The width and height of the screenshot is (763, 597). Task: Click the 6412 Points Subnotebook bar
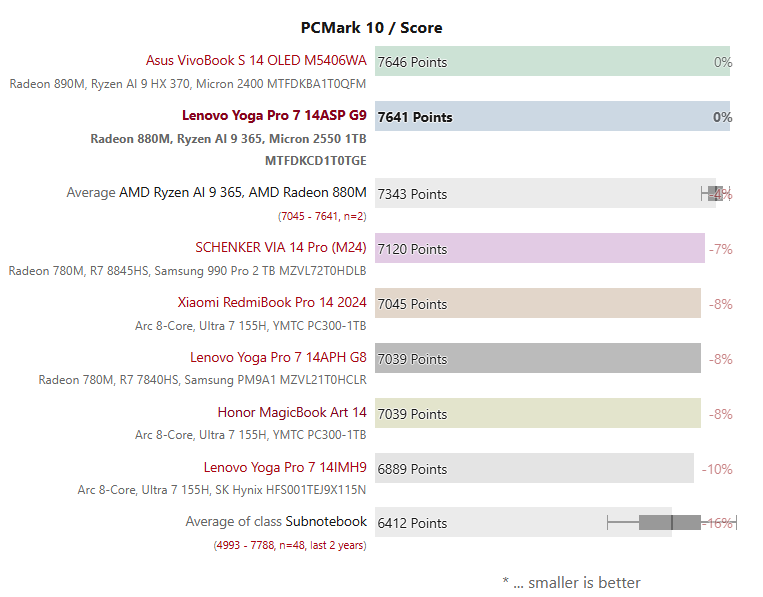tap(524, 522)
